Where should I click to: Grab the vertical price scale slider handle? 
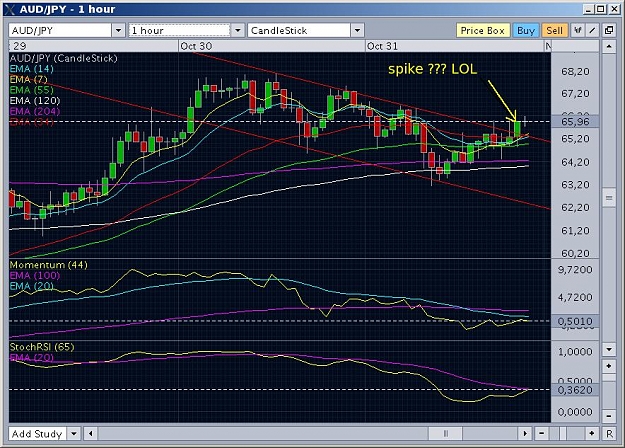pos(609,197)
